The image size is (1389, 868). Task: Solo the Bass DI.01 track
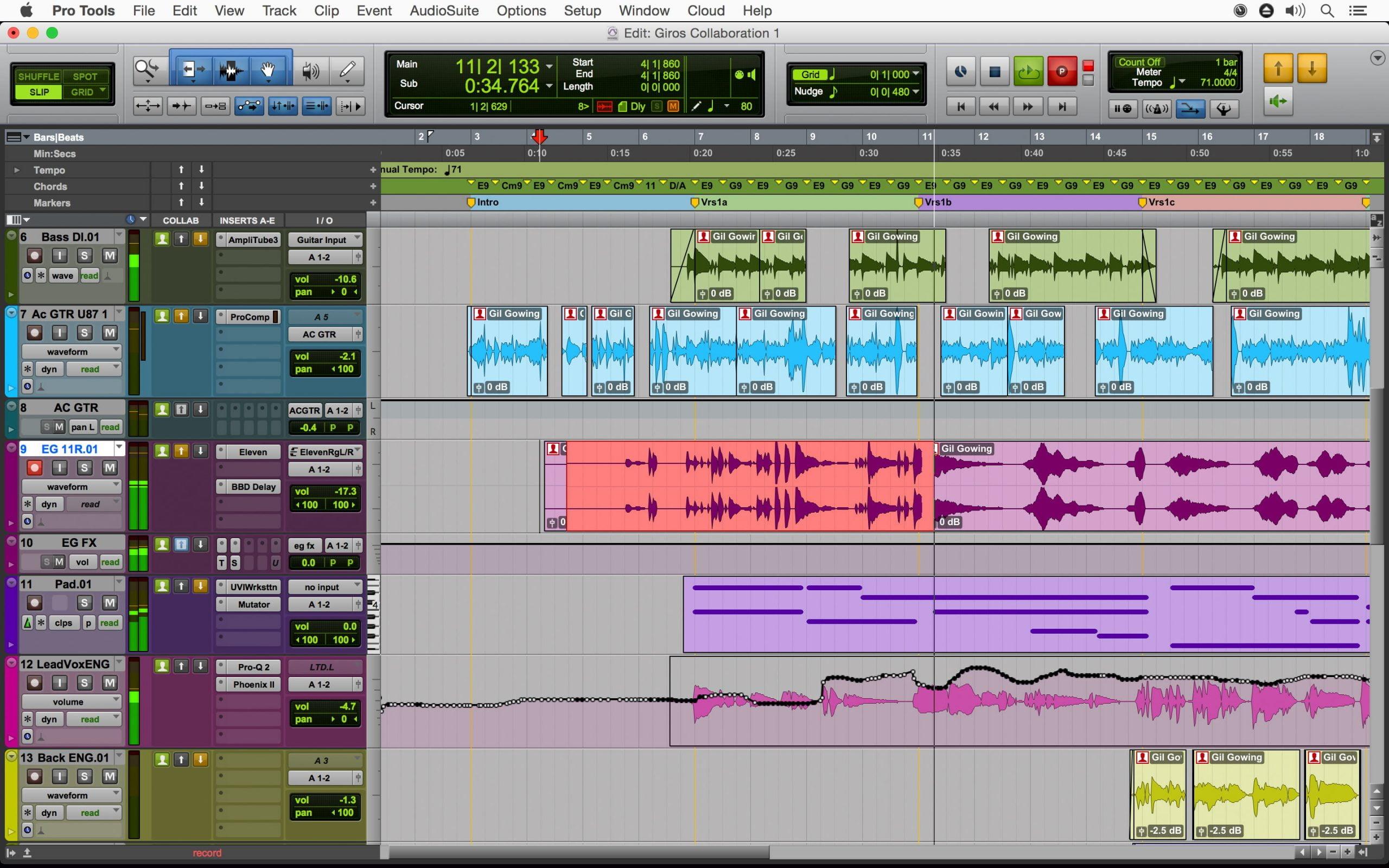tap(85, 255)
